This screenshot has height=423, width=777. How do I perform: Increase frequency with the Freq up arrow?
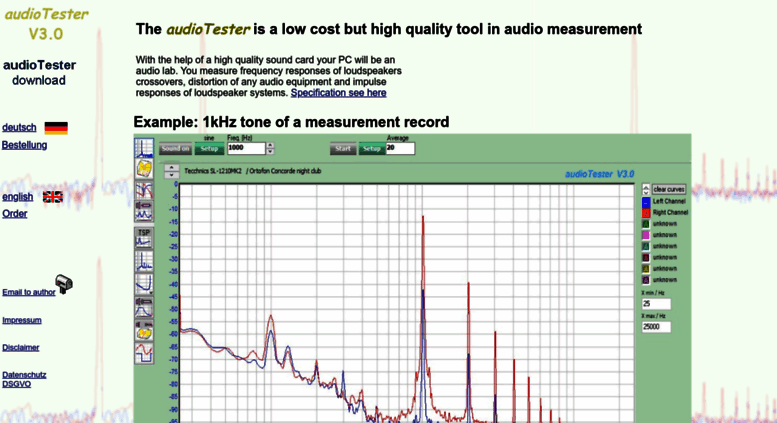(x=270, y=146)
